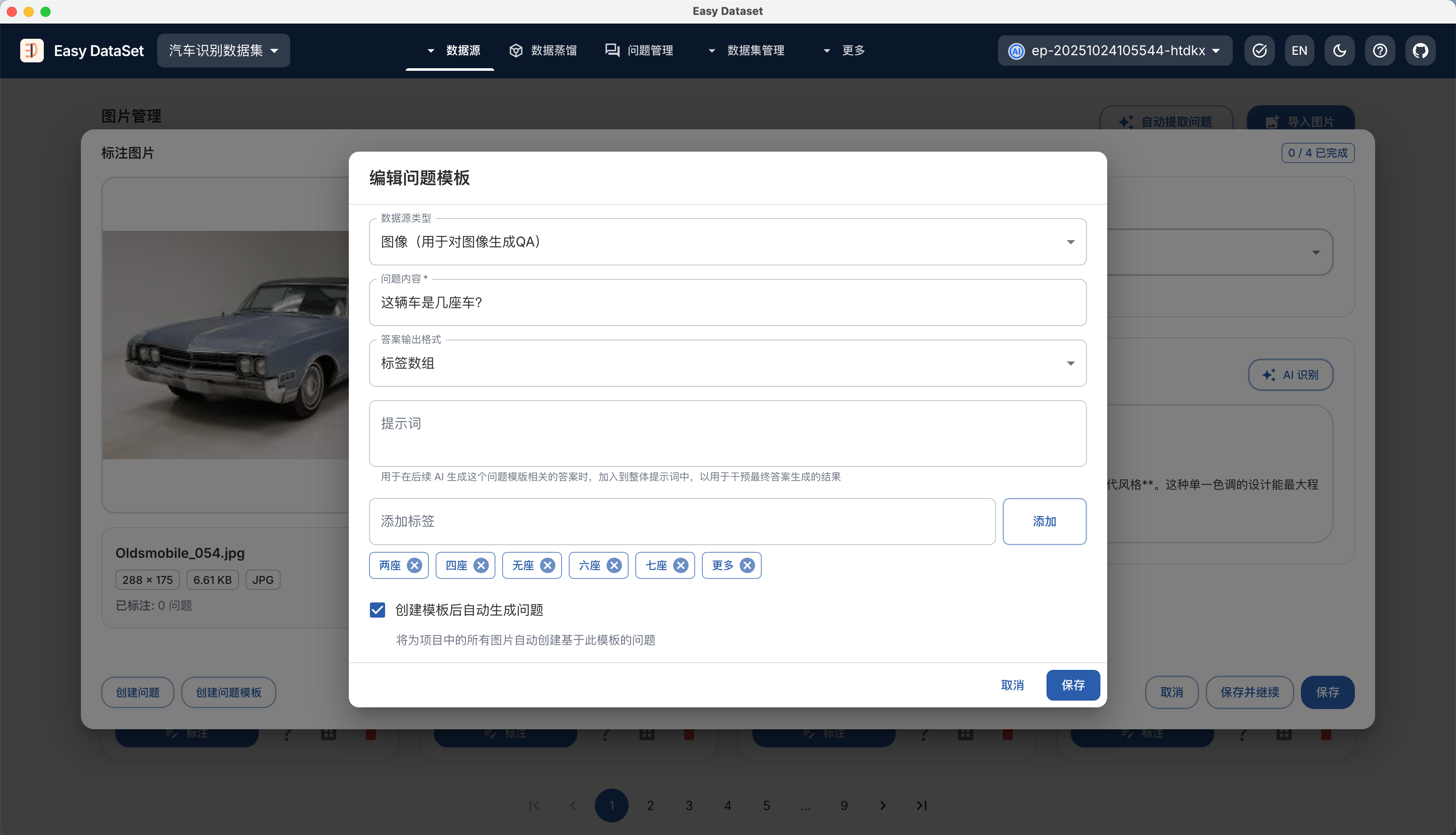This screenshot has height=835, width=1456.
Task: Remove the 两座 tag chip
Action: click(x=414, y=565)
